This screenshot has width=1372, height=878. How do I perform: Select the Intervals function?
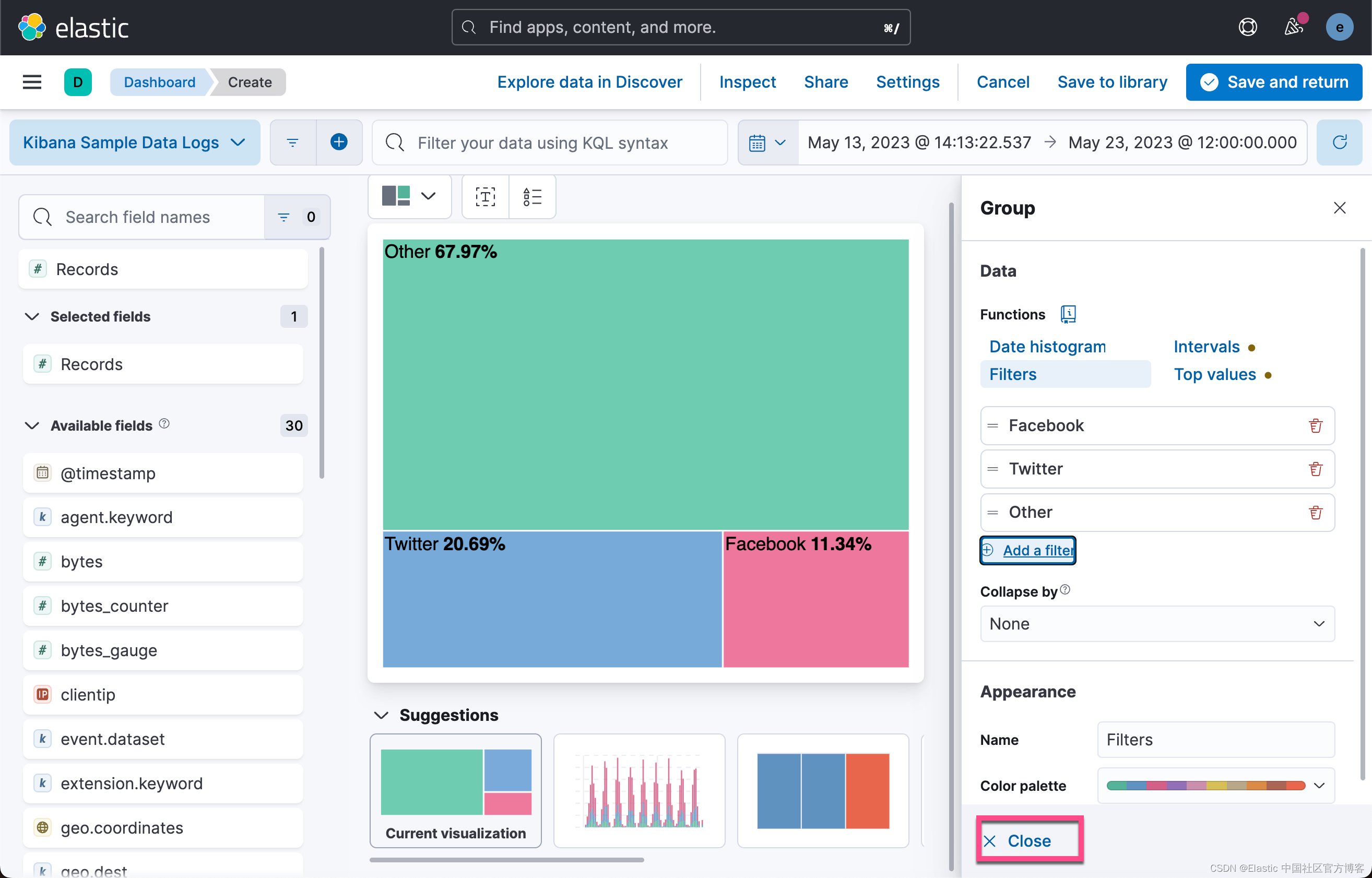tap(1207, 346)
